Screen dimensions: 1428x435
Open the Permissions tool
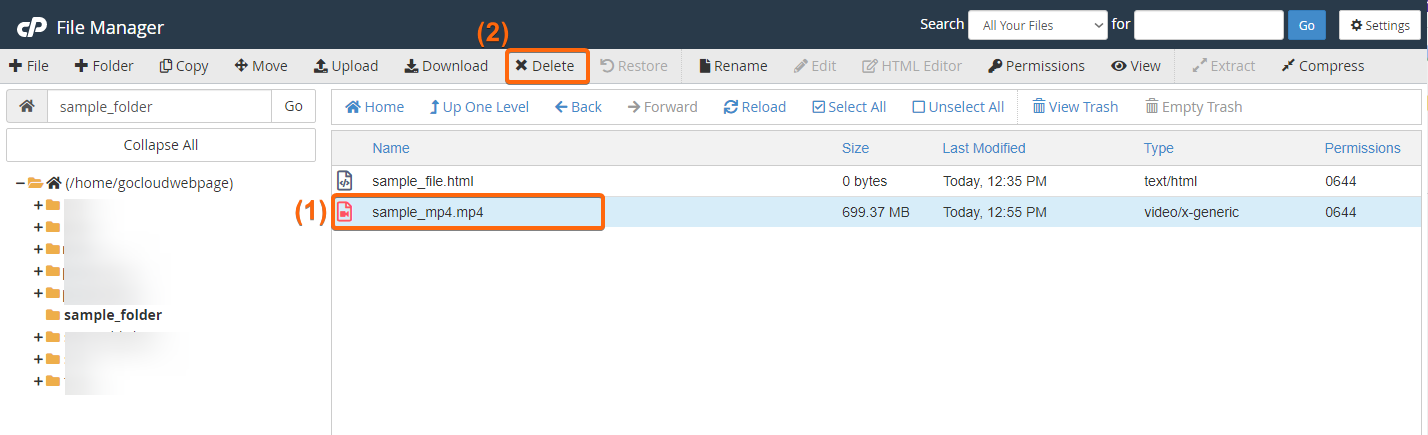coord(1036,66)
